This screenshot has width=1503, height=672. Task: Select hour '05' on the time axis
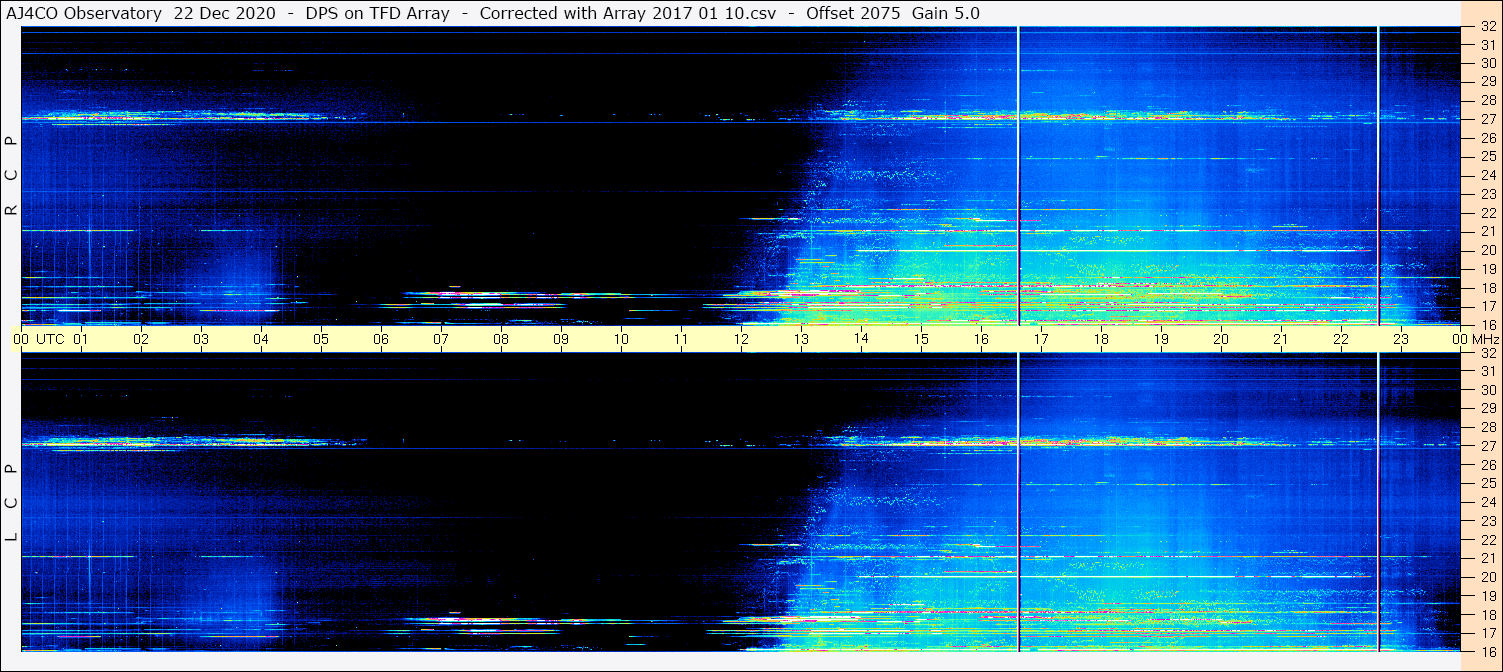click(321, 339)
